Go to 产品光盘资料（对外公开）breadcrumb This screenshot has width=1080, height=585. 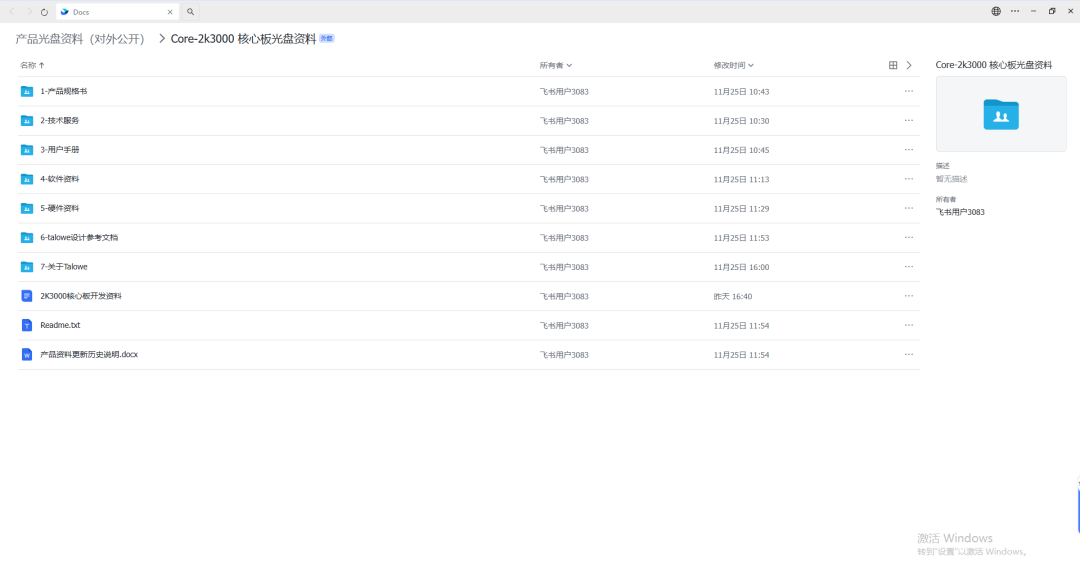pyautogui.click(x=80, y=39)
